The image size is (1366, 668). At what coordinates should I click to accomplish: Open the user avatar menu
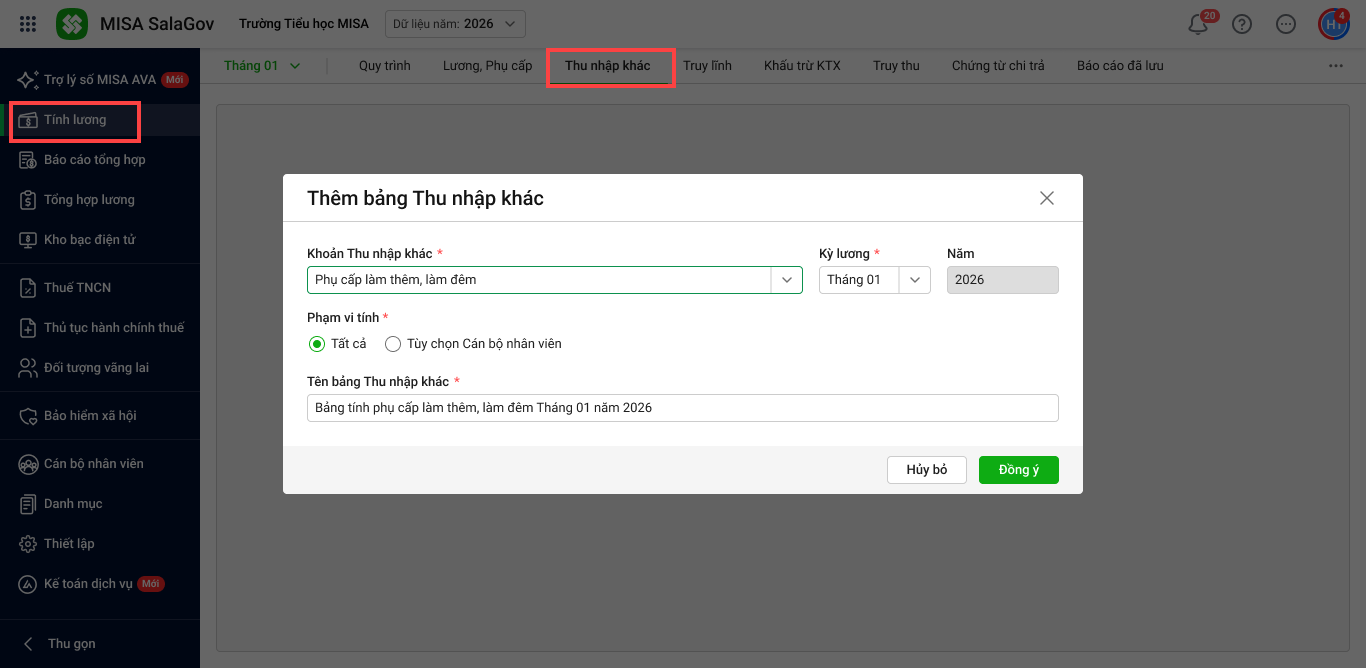1333,24
